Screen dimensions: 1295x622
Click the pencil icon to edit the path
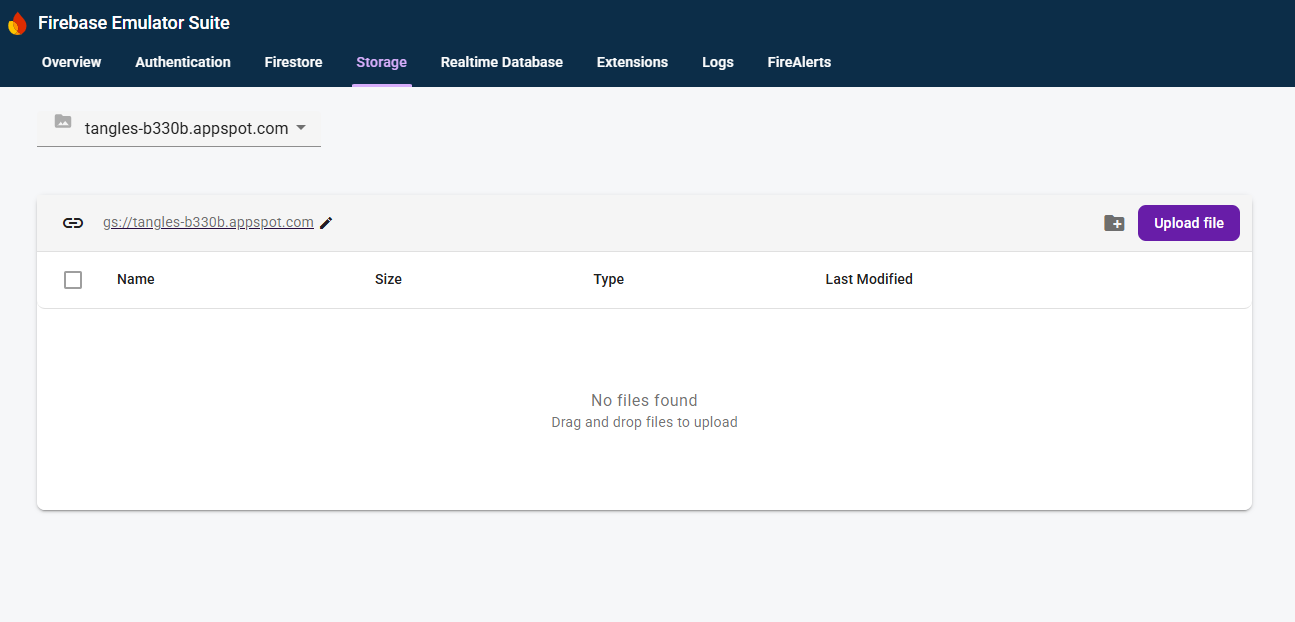pos(326,222)
